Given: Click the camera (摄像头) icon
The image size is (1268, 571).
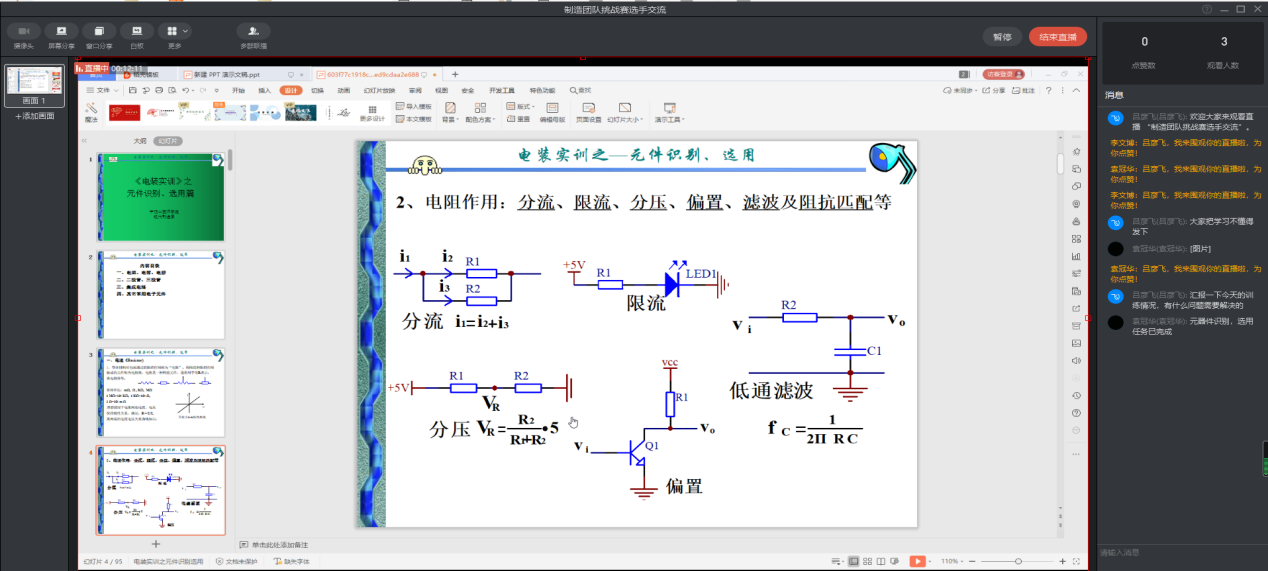Looking at the screenshot, I should point(23,32).
